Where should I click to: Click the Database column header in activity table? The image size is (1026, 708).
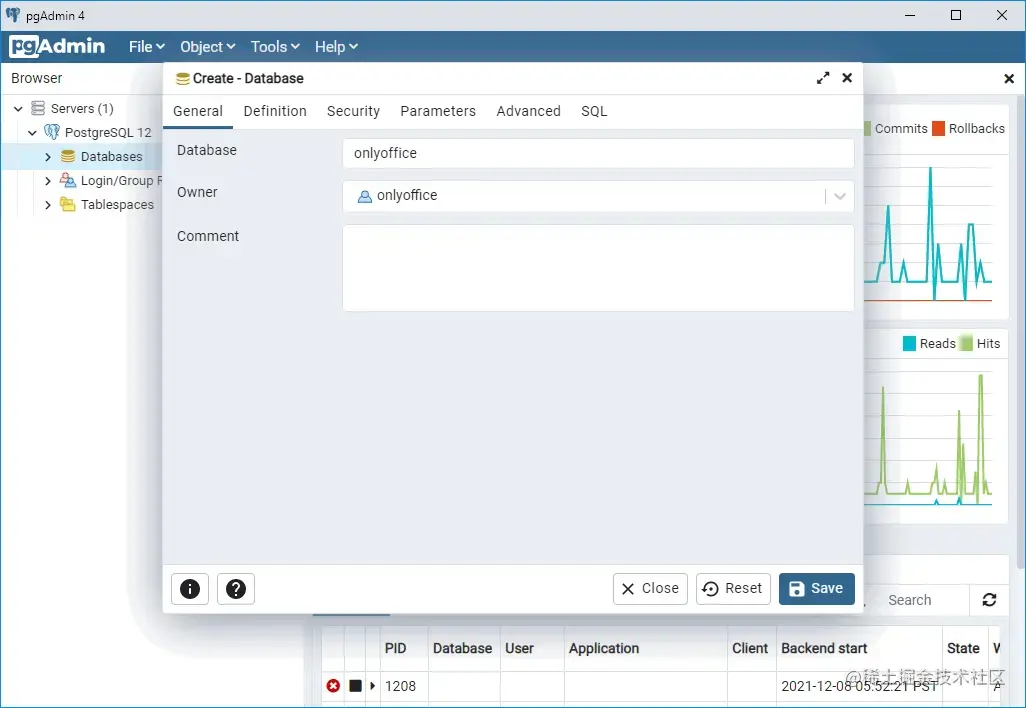tap(463, 648)
